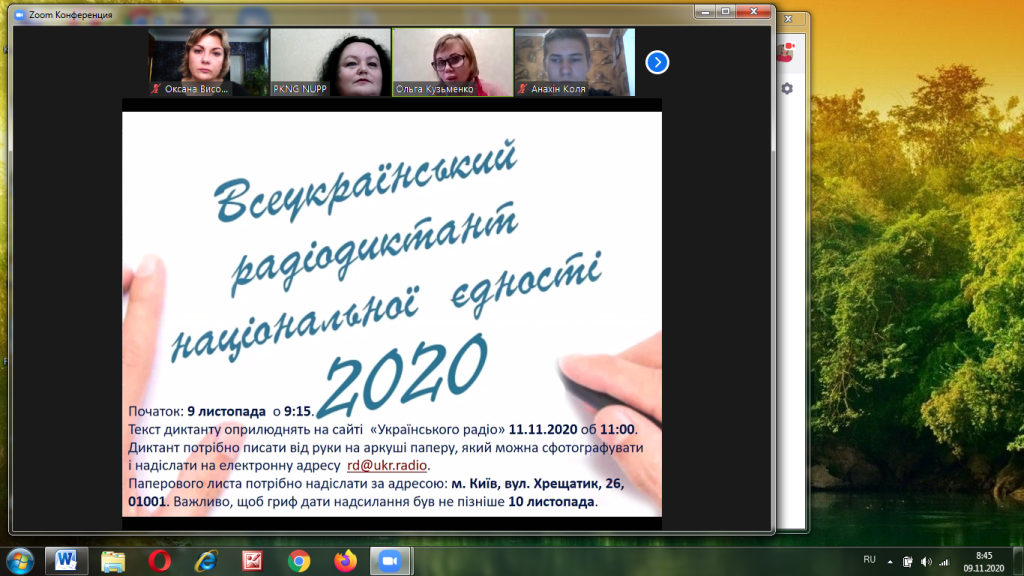Viewport: 1024px width, 576px height.
Task: Switch to Zoom app in taskbar
Action: [390, 561]
